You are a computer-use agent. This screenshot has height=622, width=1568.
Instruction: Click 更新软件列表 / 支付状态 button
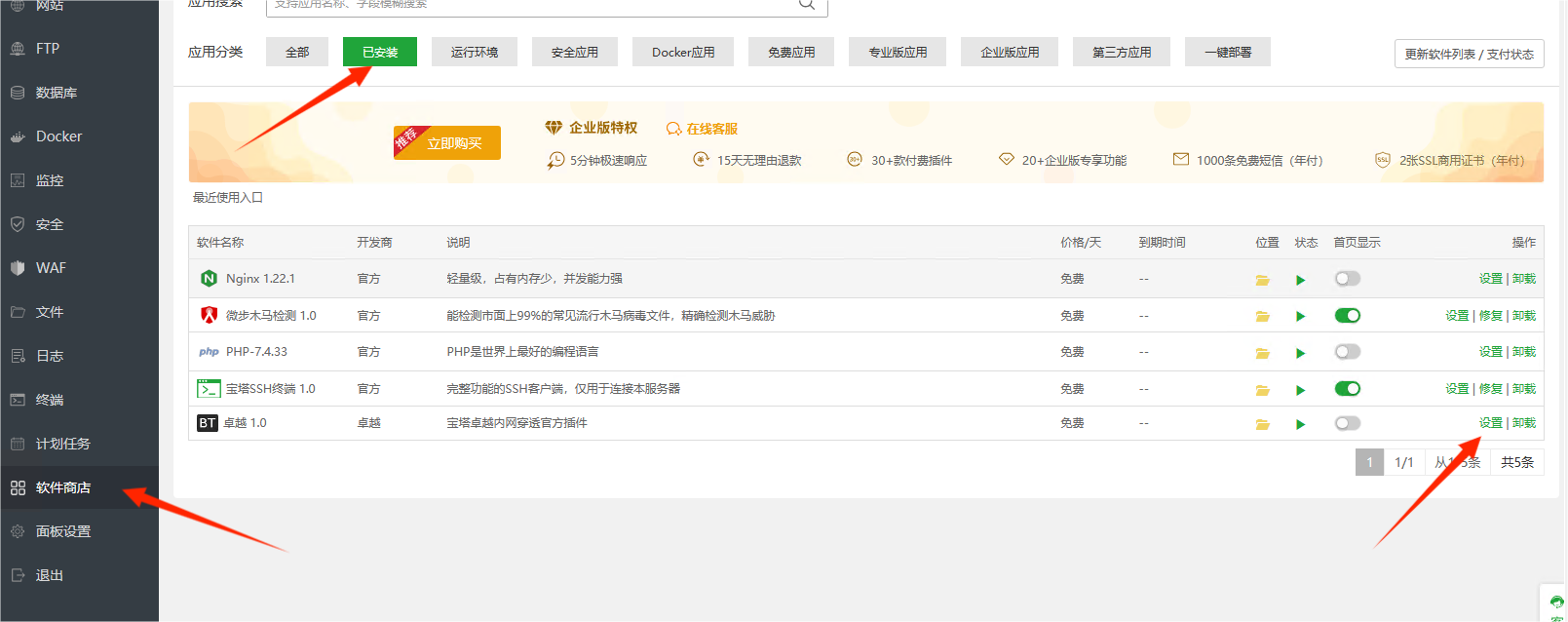coord(1469,54)
